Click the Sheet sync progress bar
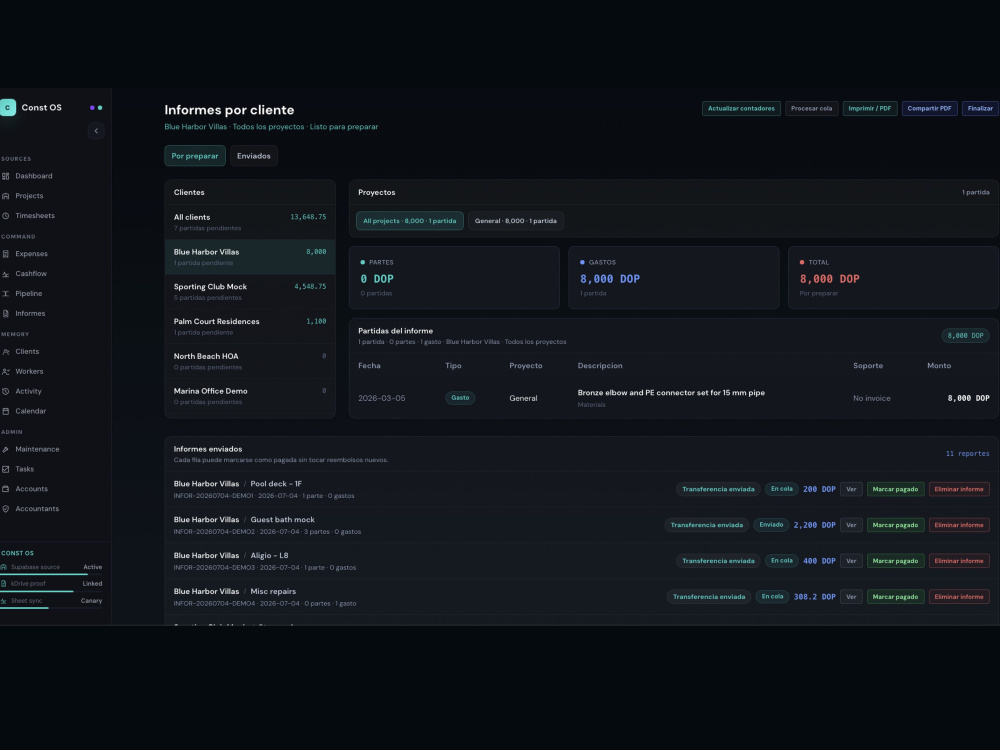 pyautogui.click(x=51, y=608)
